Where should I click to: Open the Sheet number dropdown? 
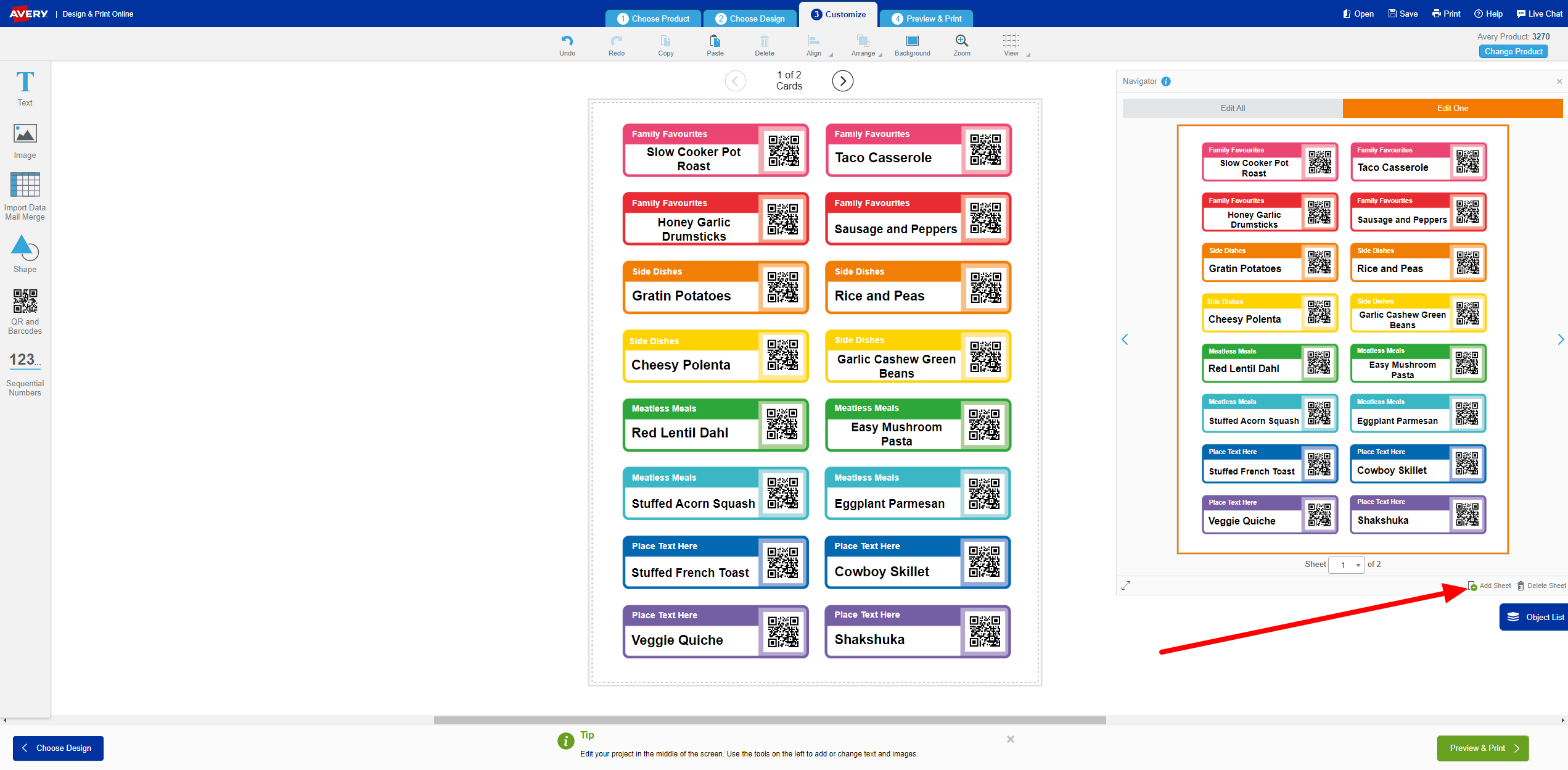(1347, 565)
